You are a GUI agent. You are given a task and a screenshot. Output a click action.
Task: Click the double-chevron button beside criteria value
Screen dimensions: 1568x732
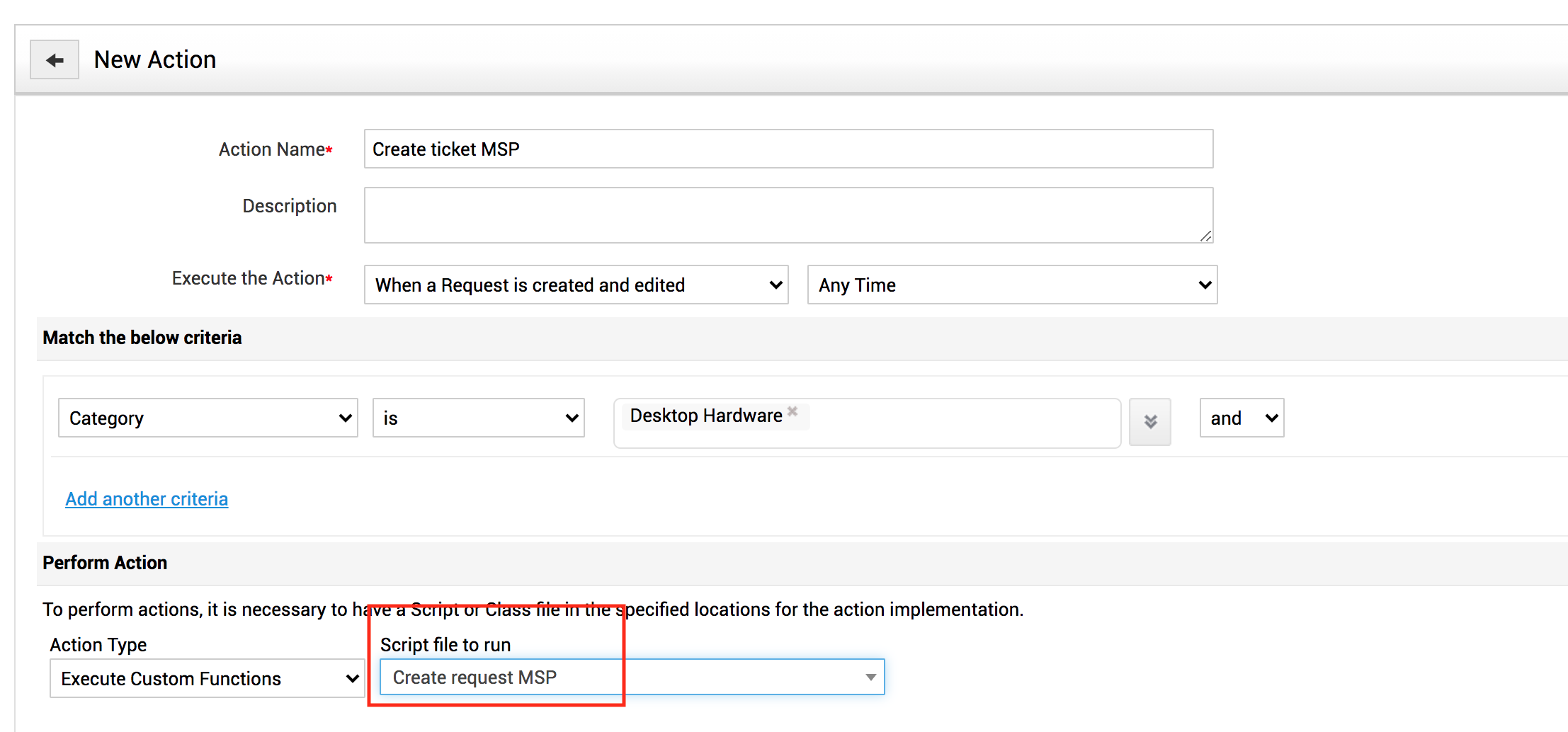coord(1150,422)
